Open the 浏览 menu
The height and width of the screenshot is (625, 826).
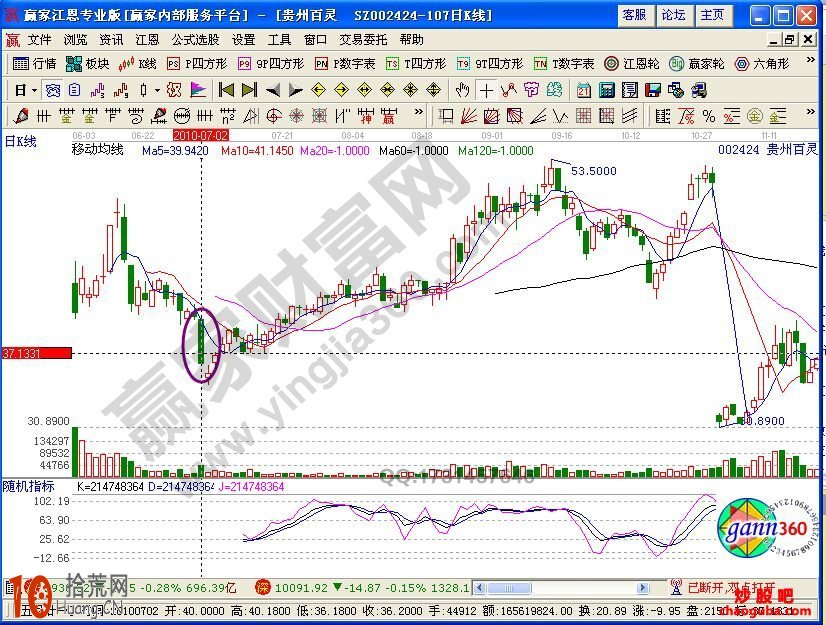tap(75, 40)
